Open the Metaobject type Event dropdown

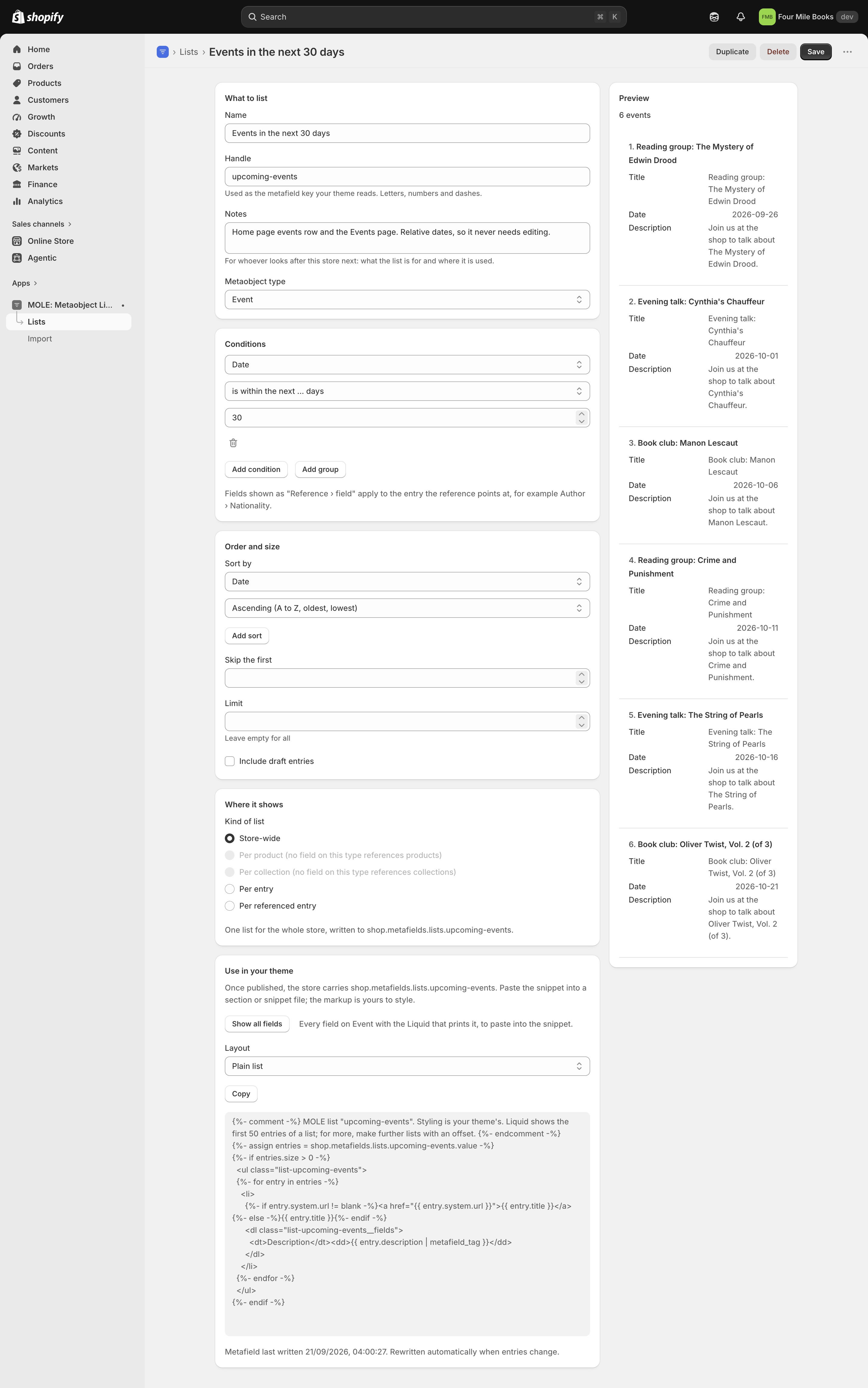point(407,300)
